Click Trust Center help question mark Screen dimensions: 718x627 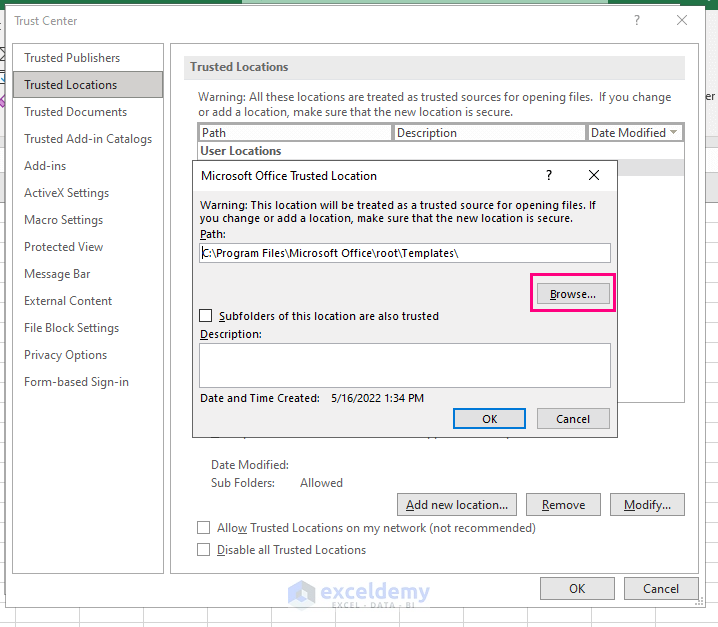(x=636, y=20)
